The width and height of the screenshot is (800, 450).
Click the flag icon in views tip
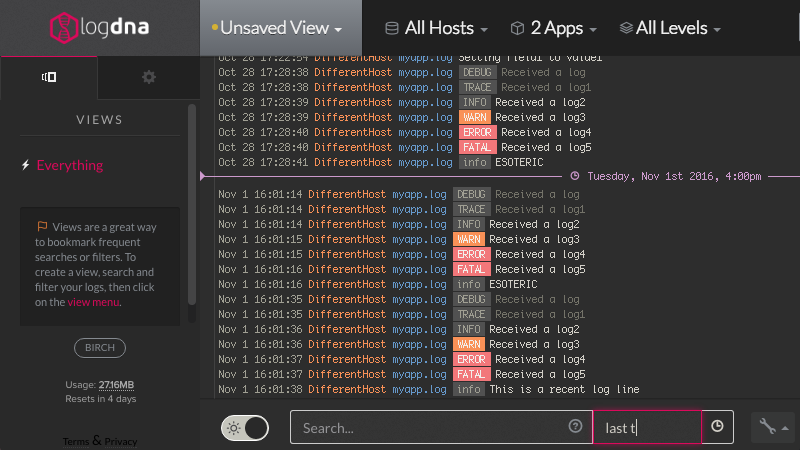[42, 226]
